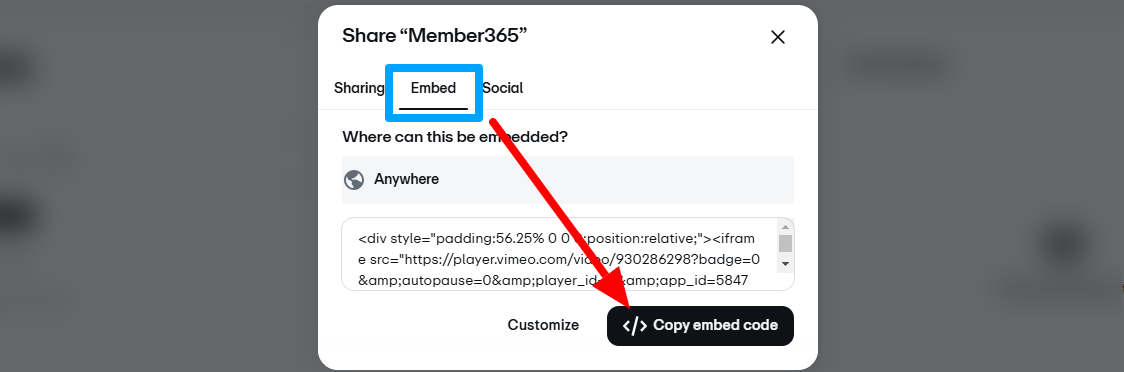Copy embed code with the black button
Image resolution: width=1124 pixels, height=372 pixels.
700,326
